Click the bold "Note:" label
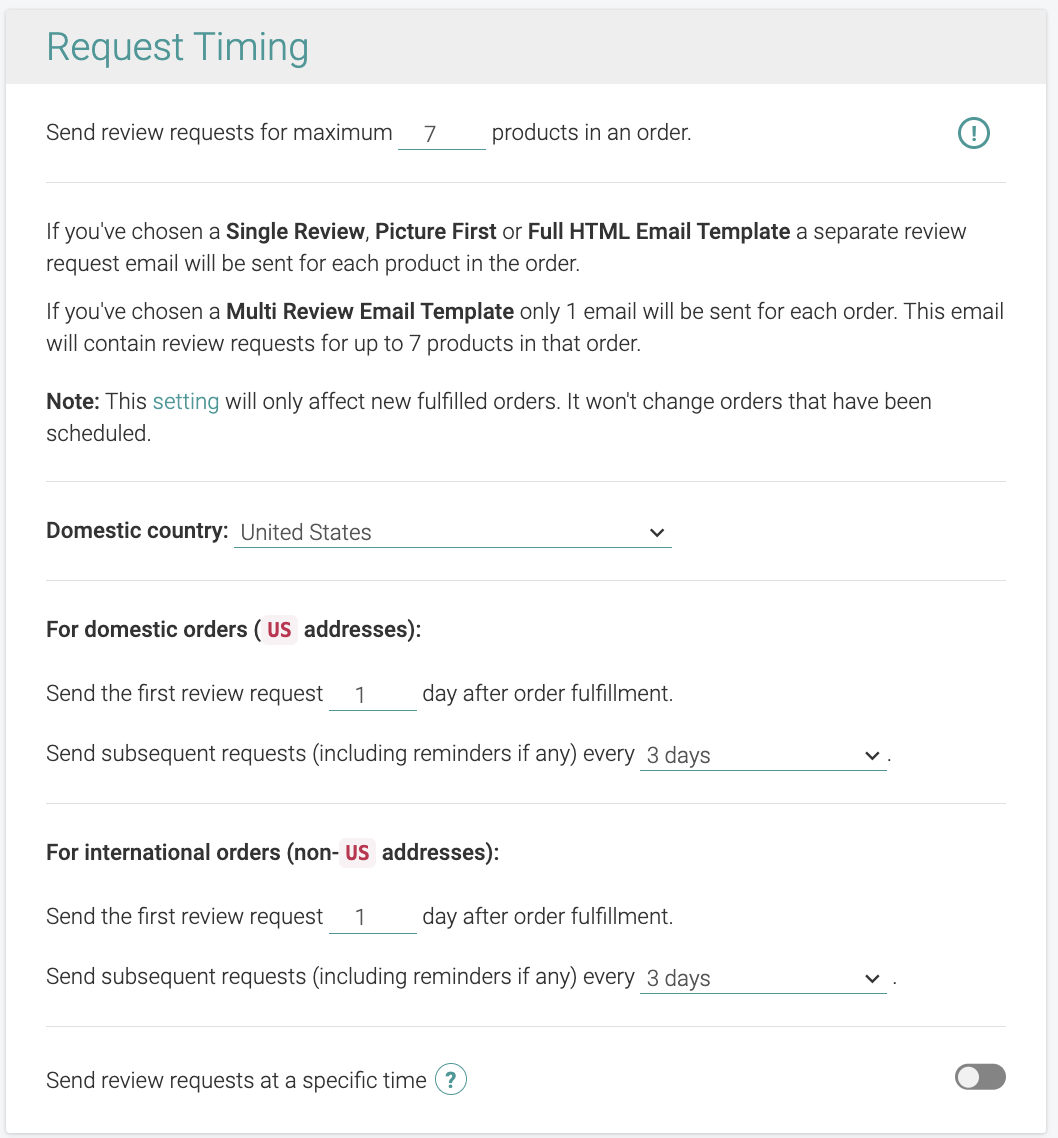1058x1138 pixels. pyautogui.click(x=73, y=402)
